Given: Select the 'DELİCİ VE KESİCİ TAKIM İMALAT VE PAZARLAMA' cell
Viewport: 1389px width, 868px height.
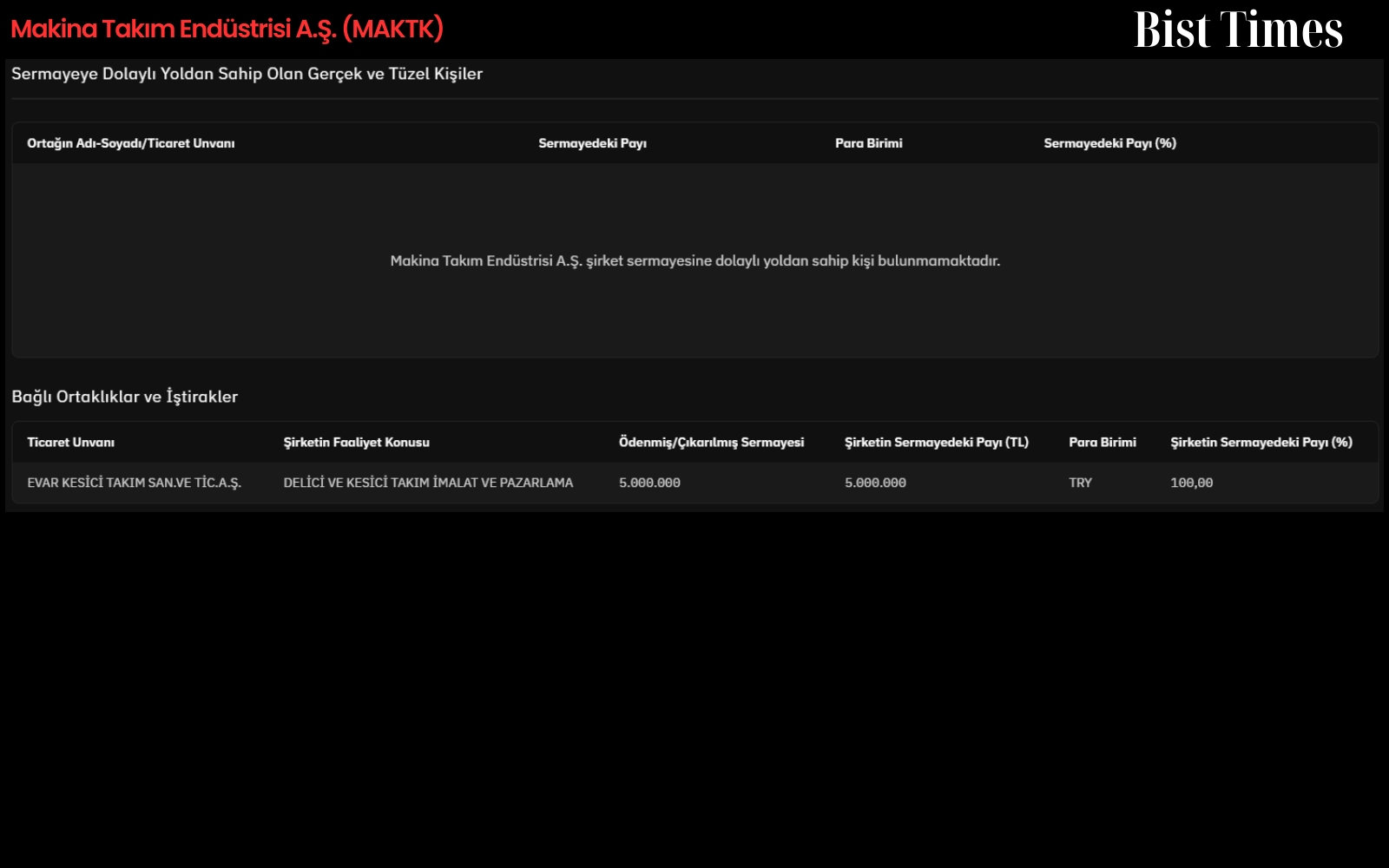Looking at the screenshot, I should tap(428, 483).
